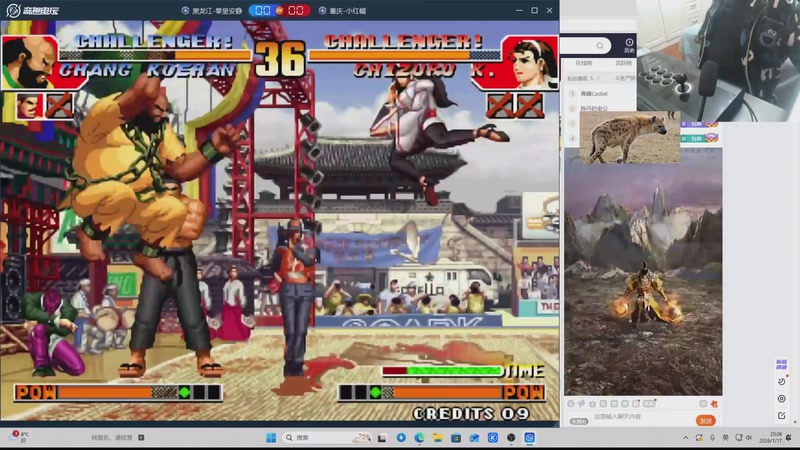The width and height of the screenshot is (800, 450).
Task: Open the settings gear in the right sidebar
Action: coord(781,398)
